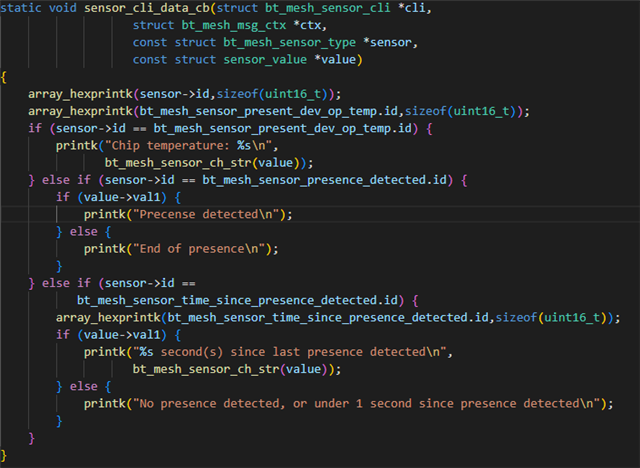Click the "%s second(s) since last presence detected" string
This screenshot has height=468, width=640.
[289, 352]
